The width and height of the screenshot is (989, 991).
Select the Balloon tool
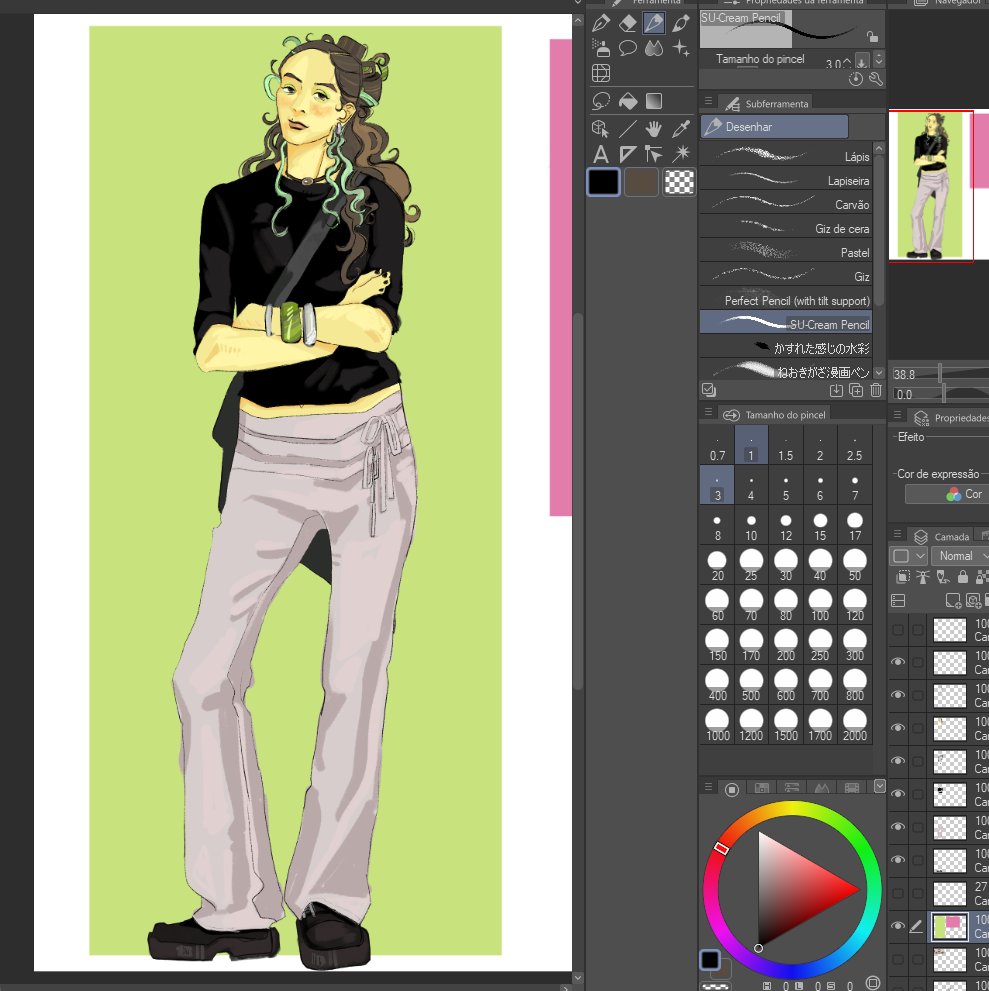pos(628,48)
